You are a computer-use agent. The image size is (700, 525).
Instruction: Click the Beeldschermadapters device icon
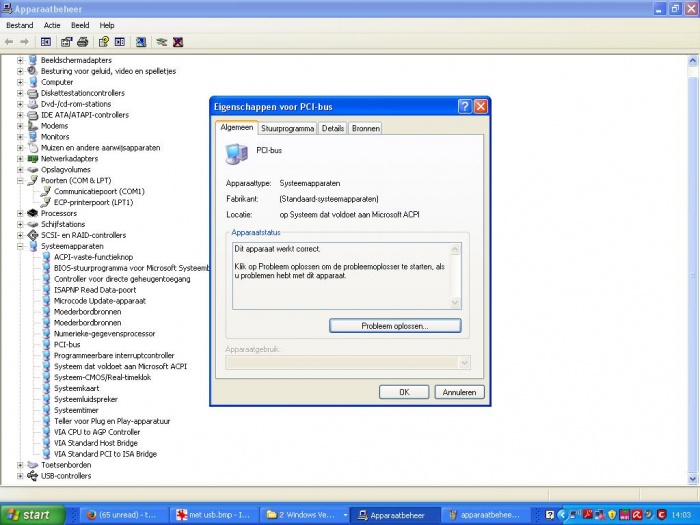coord(33,60)
